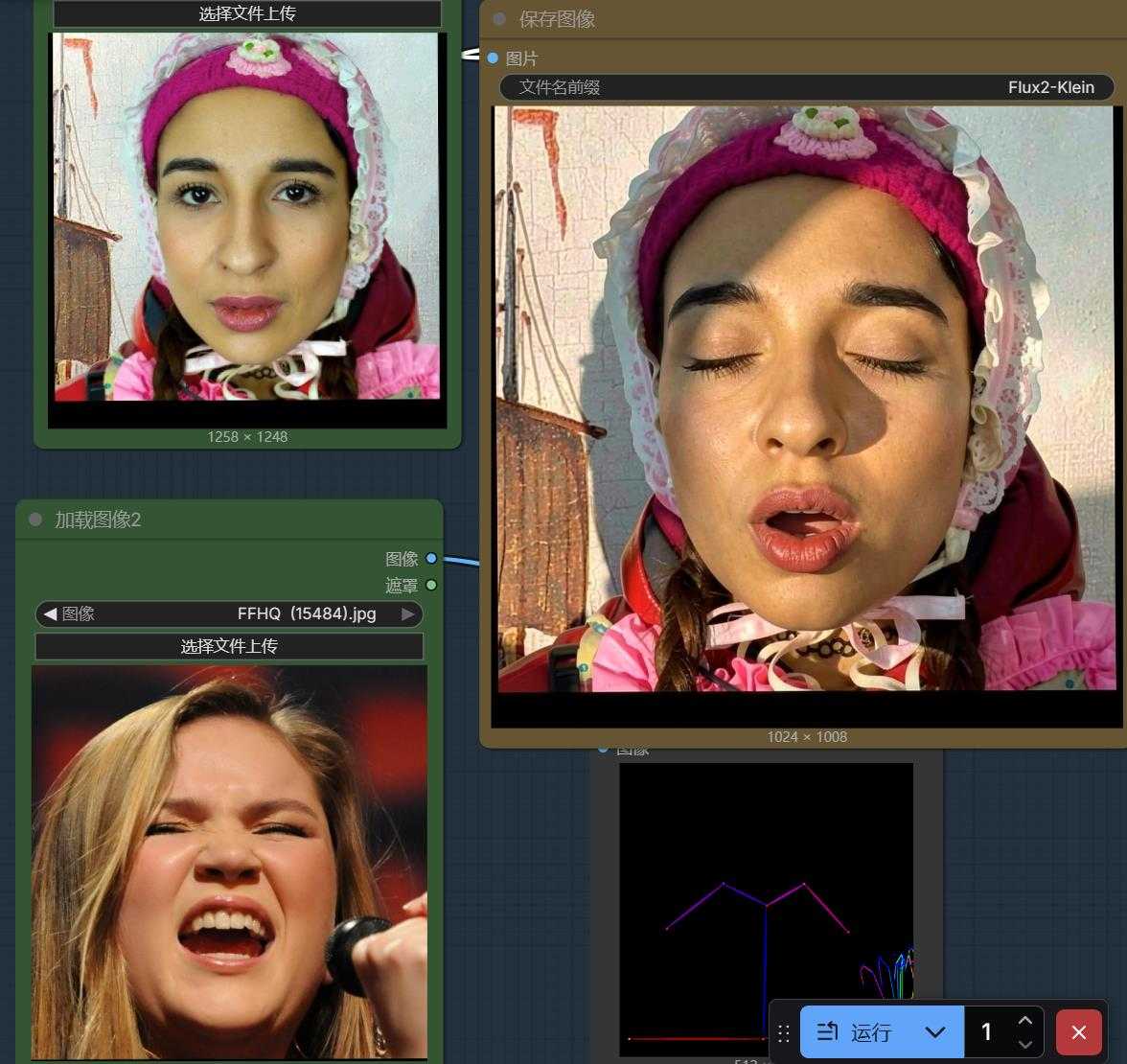
Task: Click 选择文件上传 in the 加载图像2 node
Action: (x=229, y=646)
